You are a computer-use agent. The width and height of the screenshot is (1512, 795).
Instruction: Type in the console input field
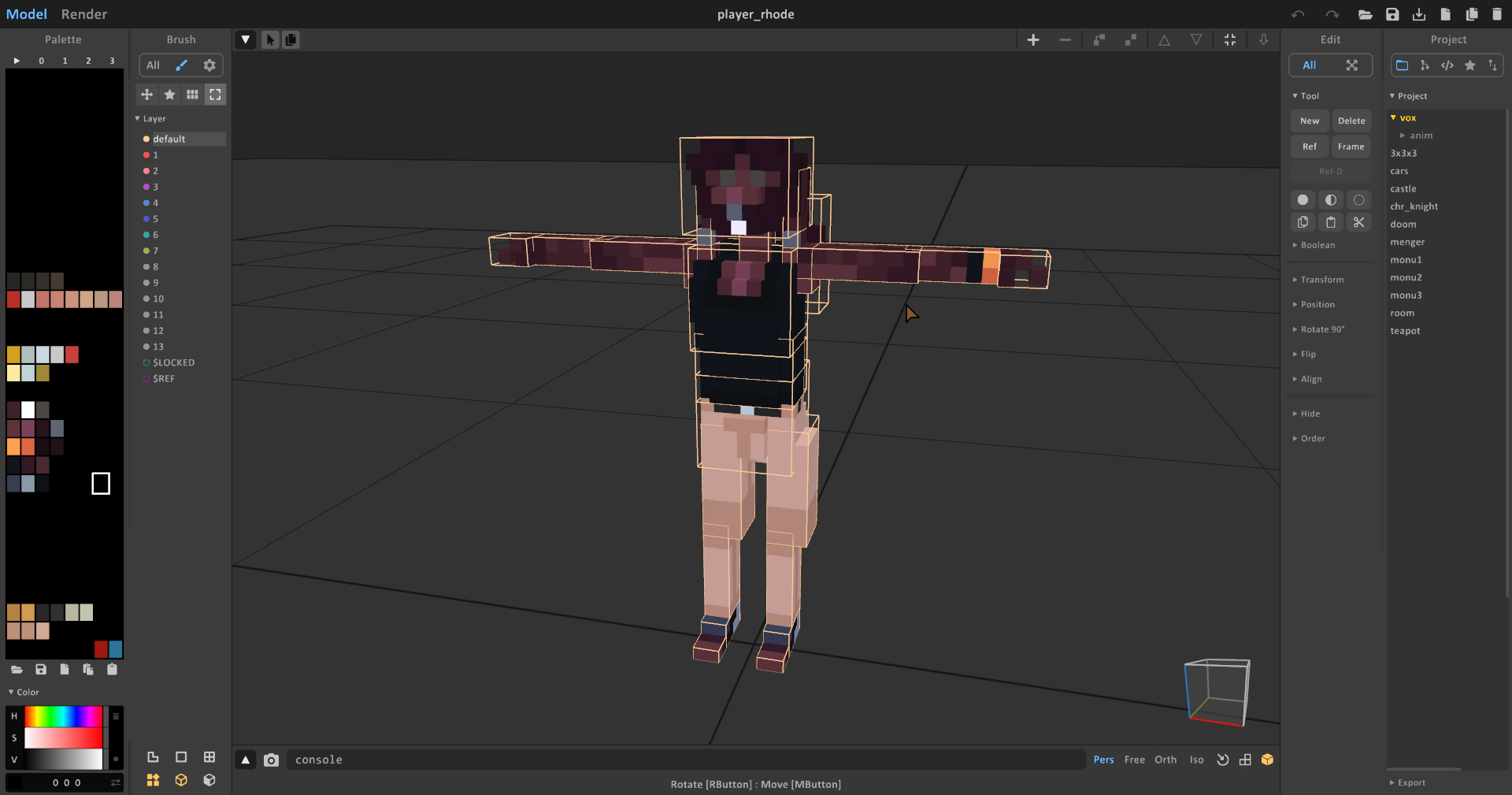point(685,760)
